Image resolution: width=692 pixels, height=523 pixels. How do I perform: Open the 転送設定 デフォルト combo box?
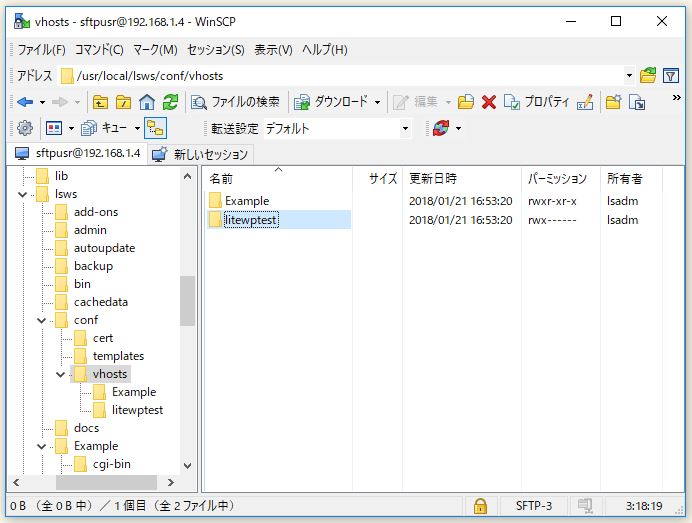(338, 129)
